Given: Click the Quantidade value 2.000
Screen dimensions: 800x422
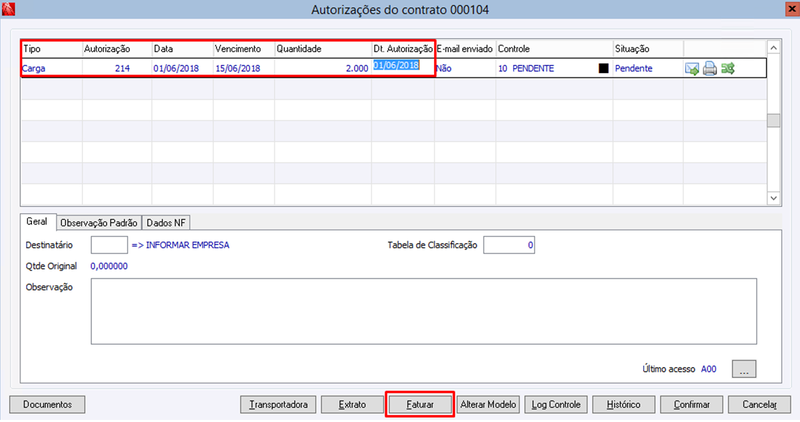Looking at the screenshot, I should pos(323,68).
